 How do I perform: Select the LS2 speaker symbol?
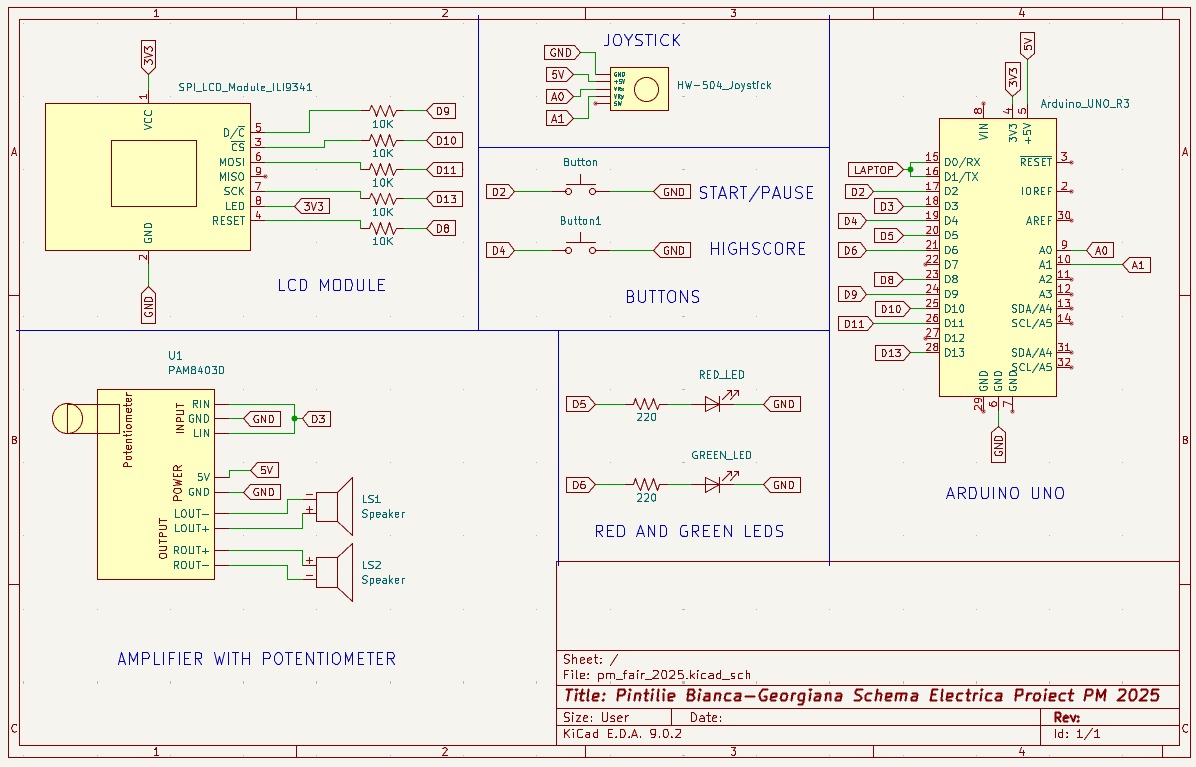(334, 572)
